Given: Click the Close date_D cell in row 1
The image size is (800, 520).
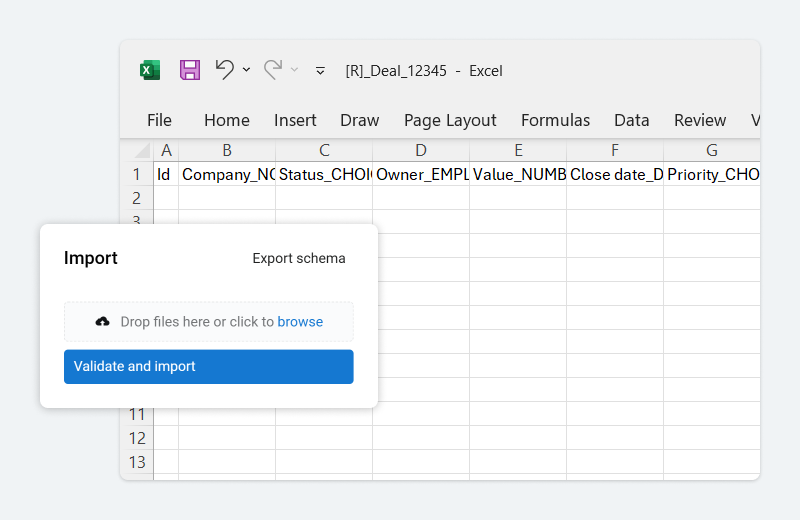Looking at the screenshot, I should 615,174.
